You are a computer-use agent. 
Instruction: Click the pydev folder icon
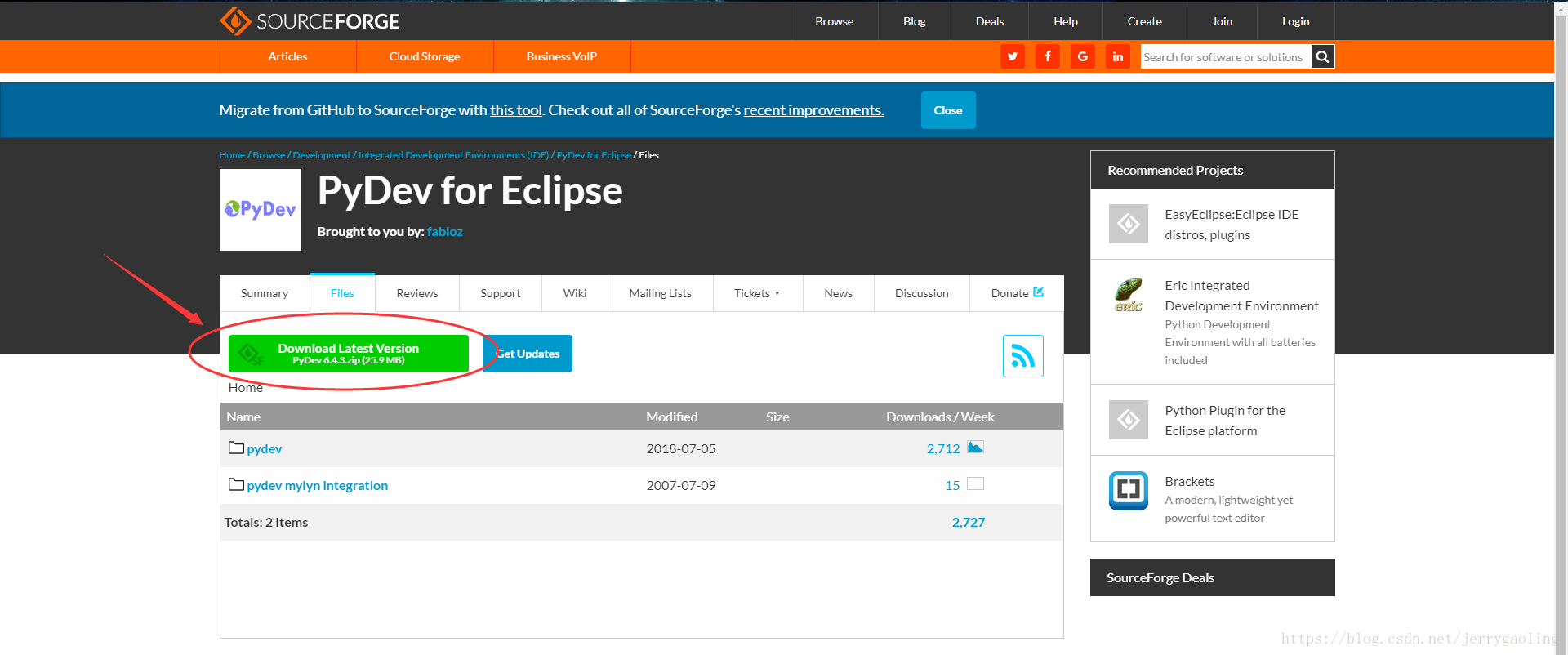click(x=236, y=448)
